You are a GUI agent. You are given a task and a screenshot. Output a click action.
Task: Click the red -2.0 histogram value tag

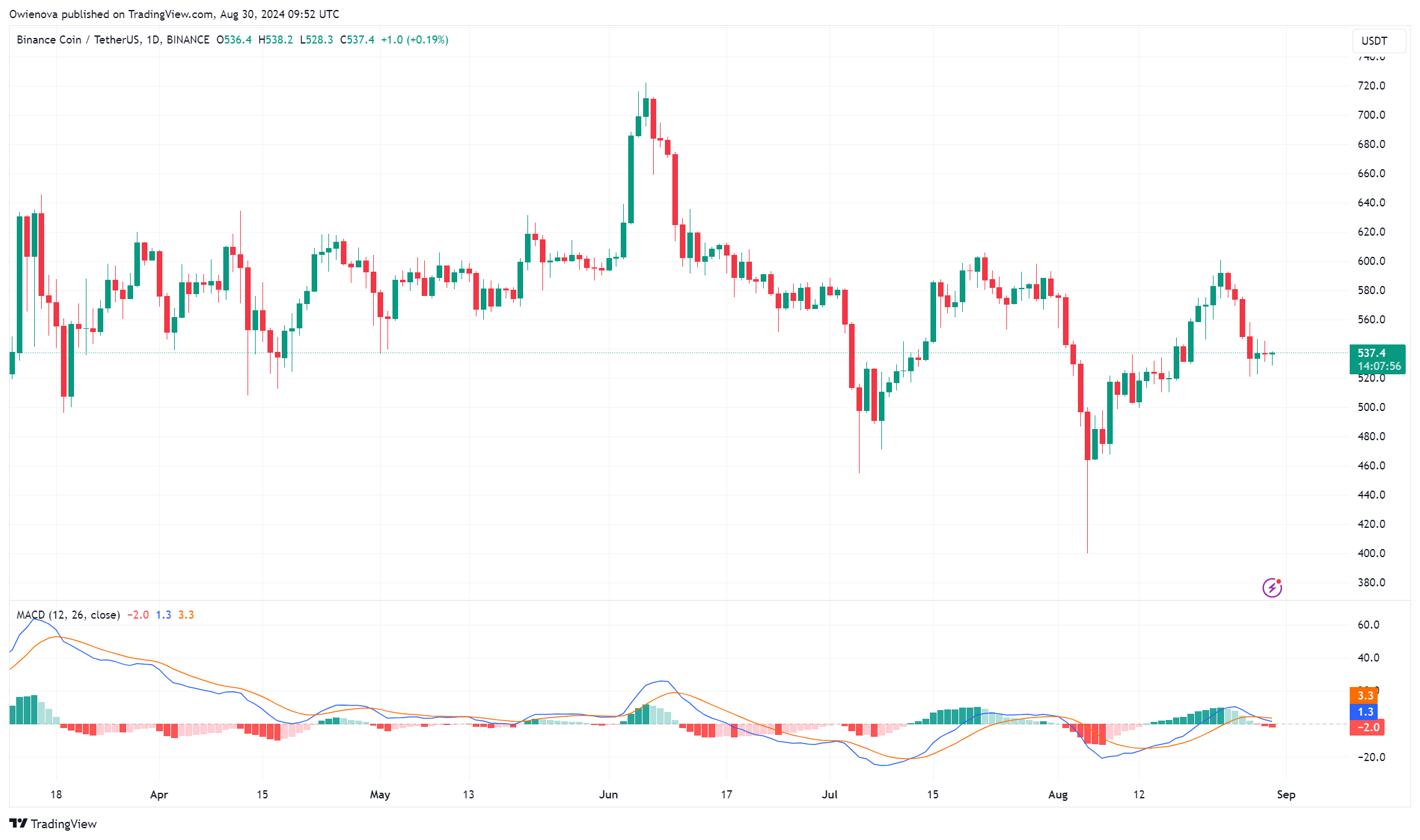(1367, 727)
